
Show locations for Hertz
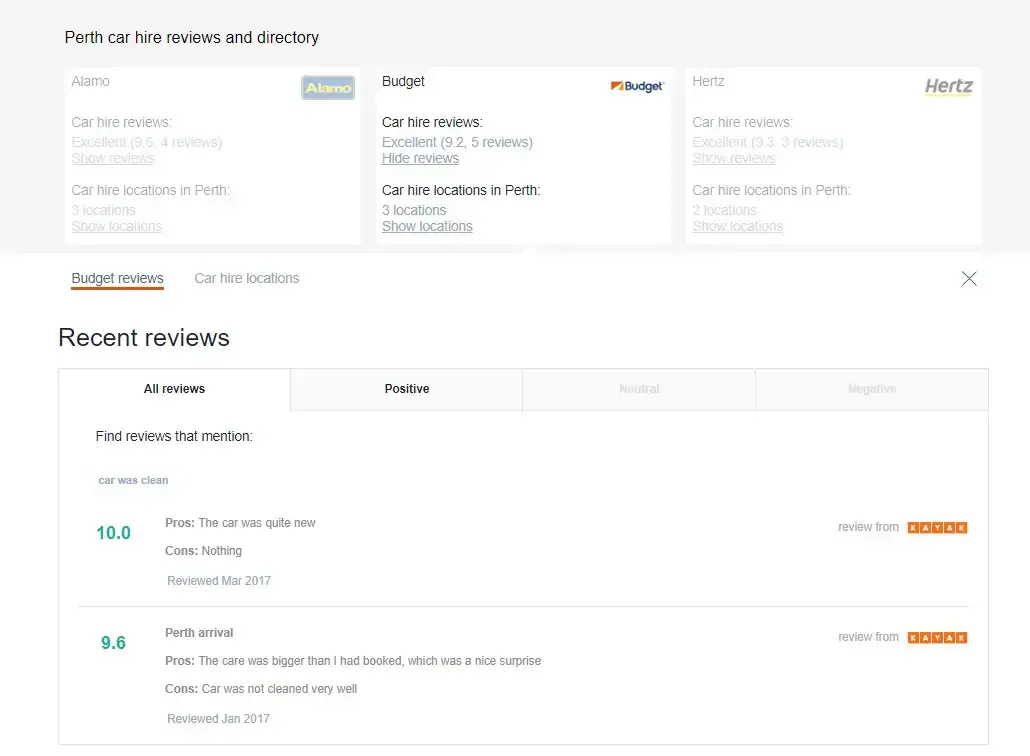pos(738,226)
